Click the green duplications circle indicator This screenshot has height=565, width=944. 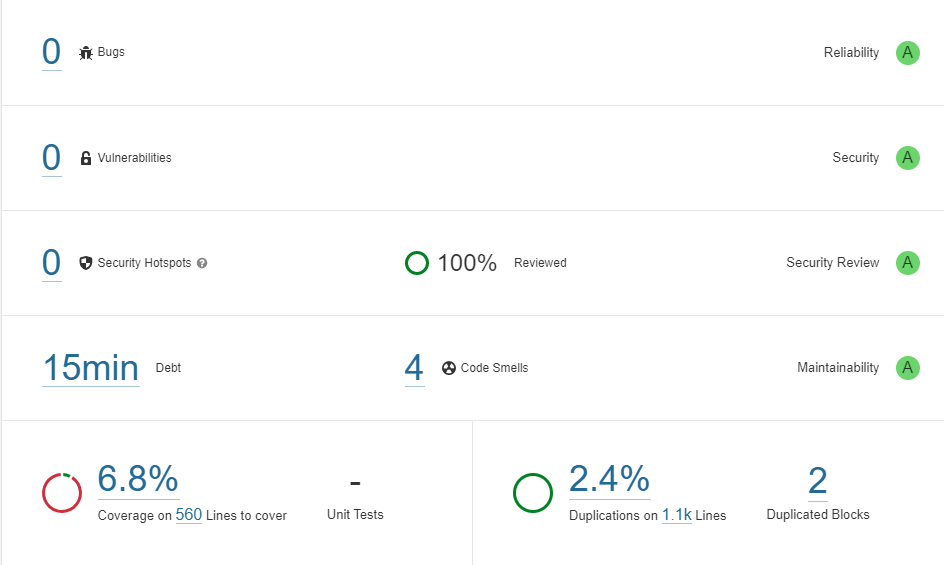click(x=533, y=493)
